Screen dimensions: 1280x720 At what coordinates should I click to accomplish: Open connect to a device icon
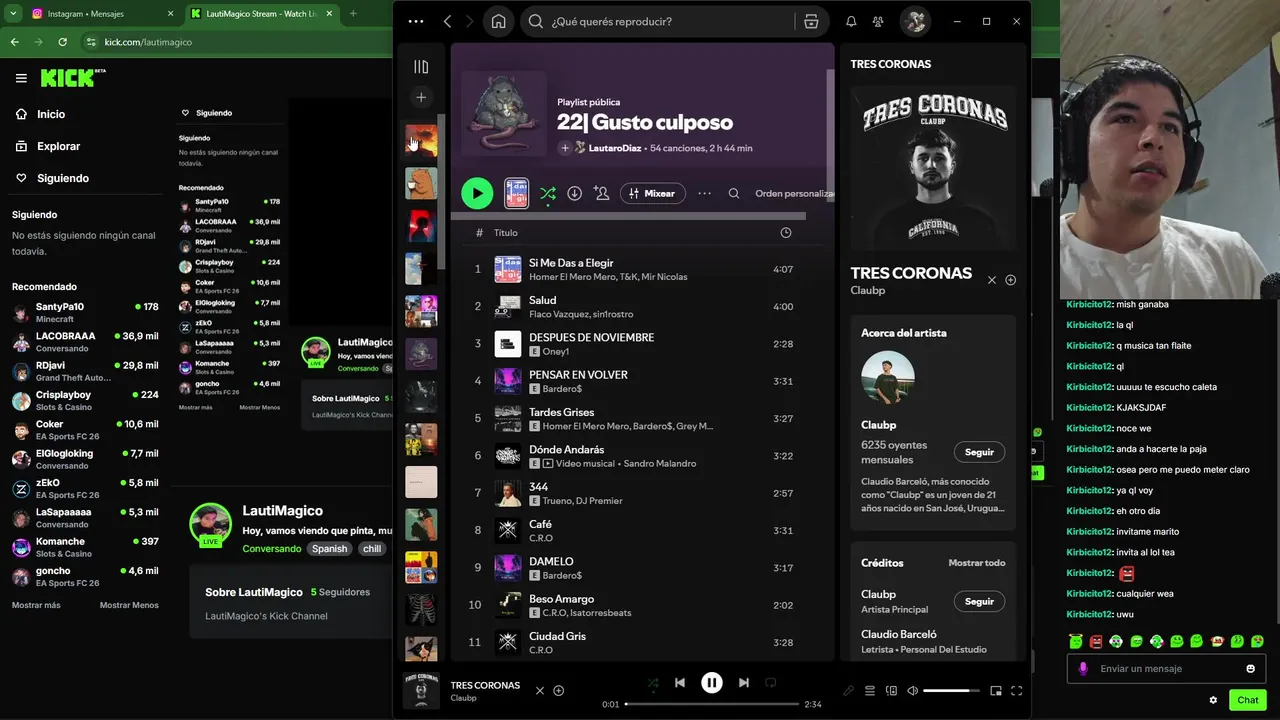[x=891, y=690]
